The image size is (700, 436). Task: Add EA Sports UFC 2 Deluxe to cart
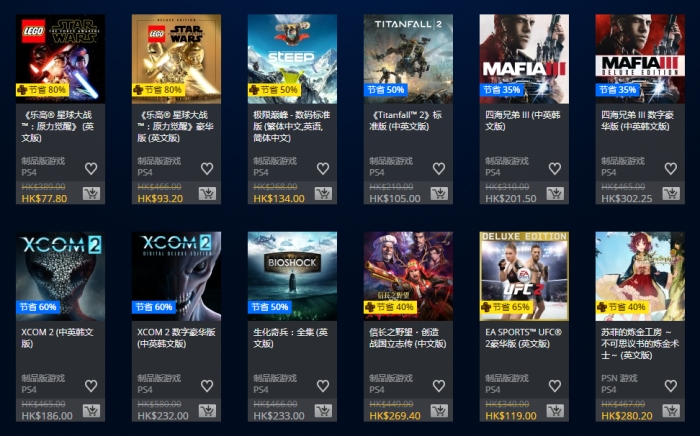pyautogui.click(x=555, y=411)
